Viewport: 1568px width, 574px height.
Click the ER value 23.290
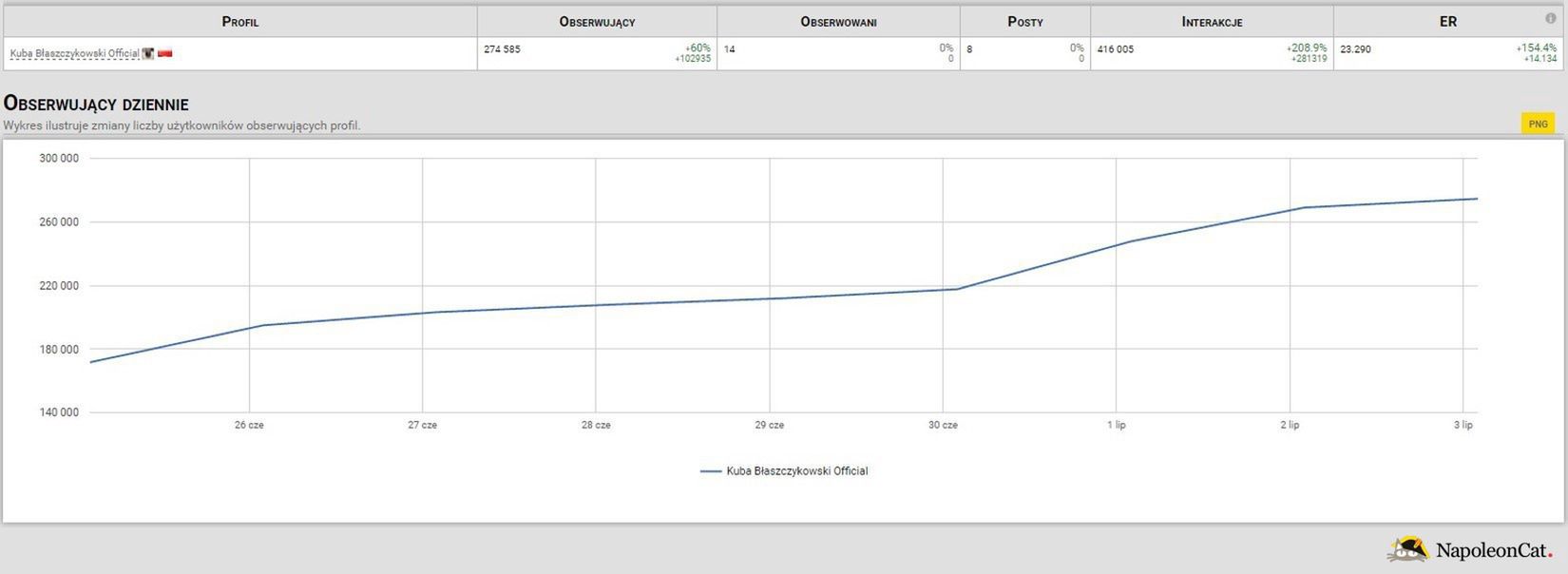(x=1355, y=49)
